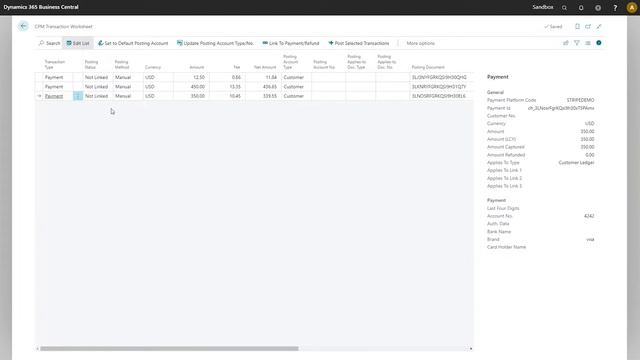This screenshot has height=360, width=640.
Task: Click the horizontal scrollbar thumb
Action: coord(169,349)
